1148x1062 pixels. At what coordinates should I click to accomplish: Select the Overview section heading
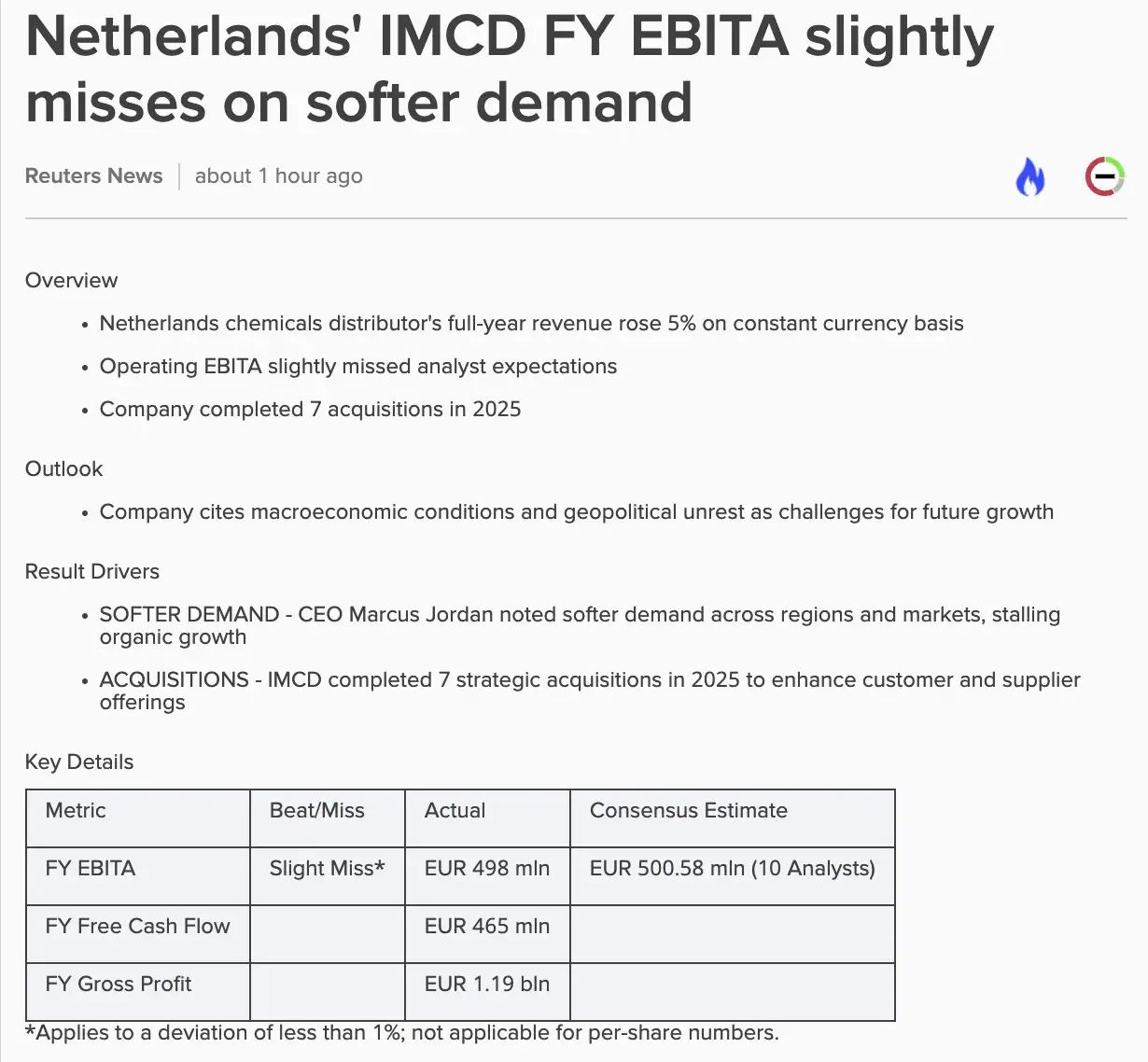[x=71, y=281]
